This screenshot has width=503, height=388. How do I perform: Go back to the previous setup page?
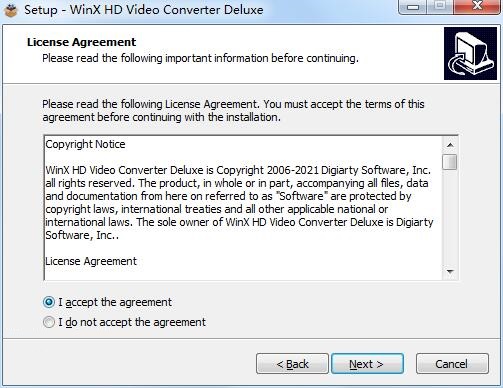(x=292, y=364)
